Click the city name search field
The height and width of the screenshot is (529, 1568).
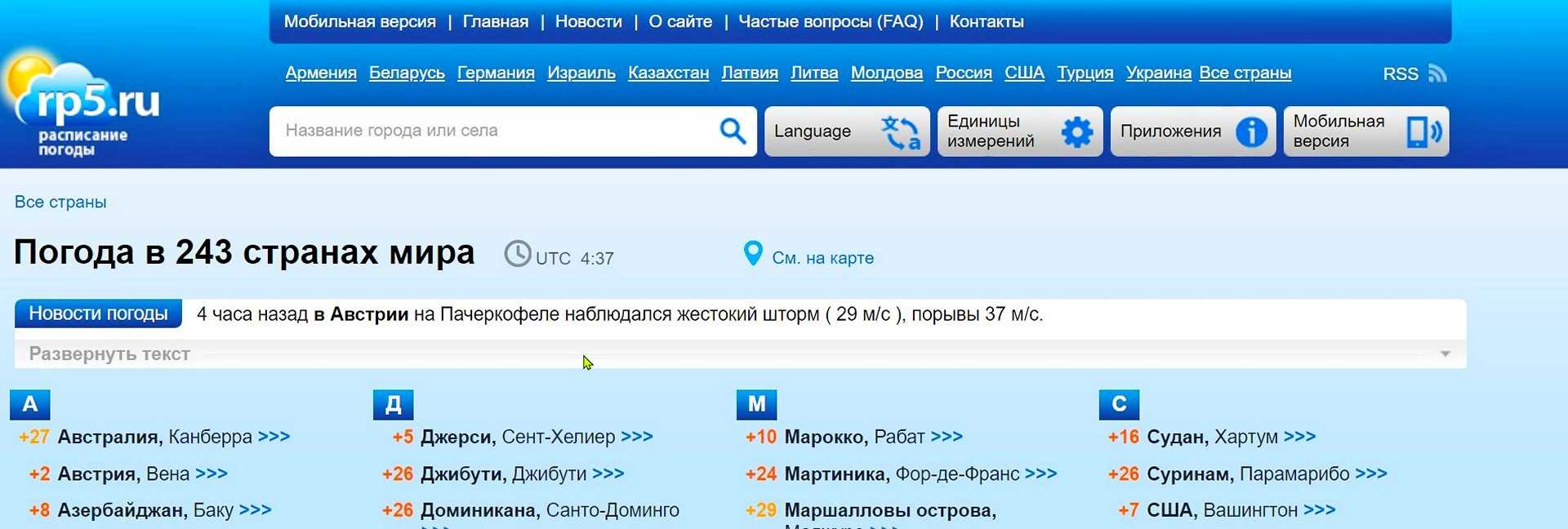pos(490,131)
